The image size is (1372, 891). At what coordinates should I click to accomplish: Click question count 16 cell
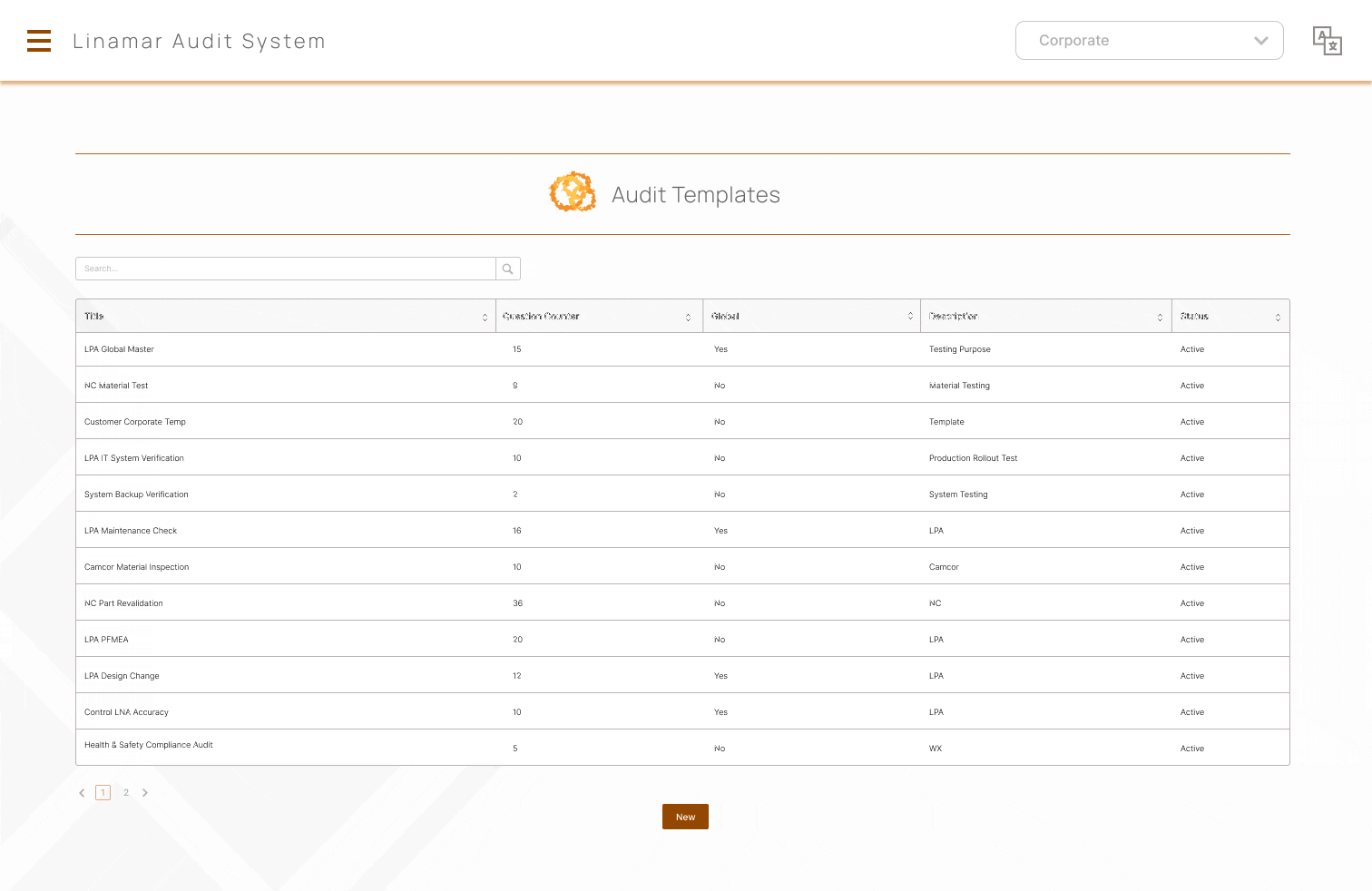[517, 531]
